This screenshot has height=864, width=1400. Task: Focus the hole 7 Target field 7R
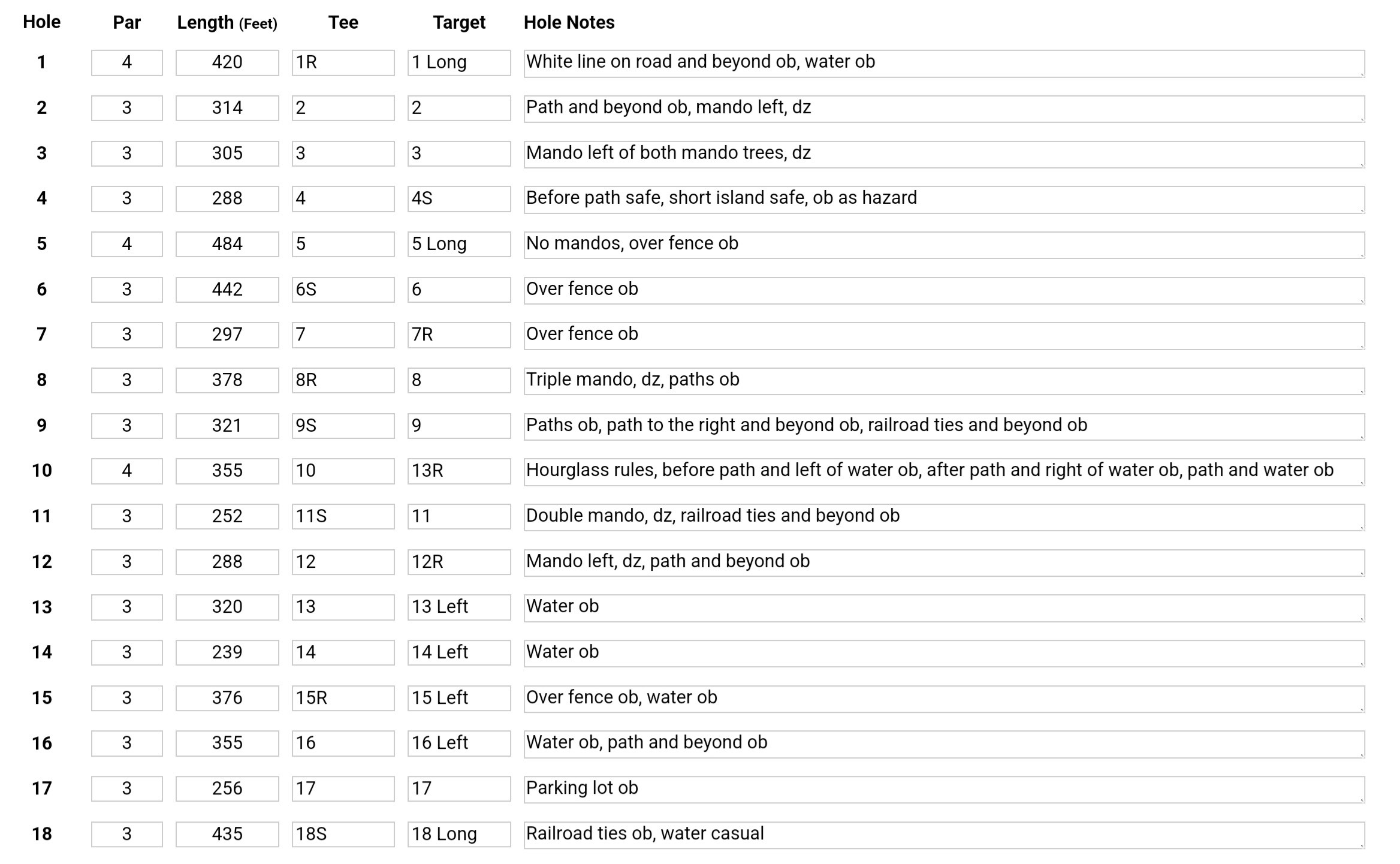pyautogui.click(x=458, y=335)
